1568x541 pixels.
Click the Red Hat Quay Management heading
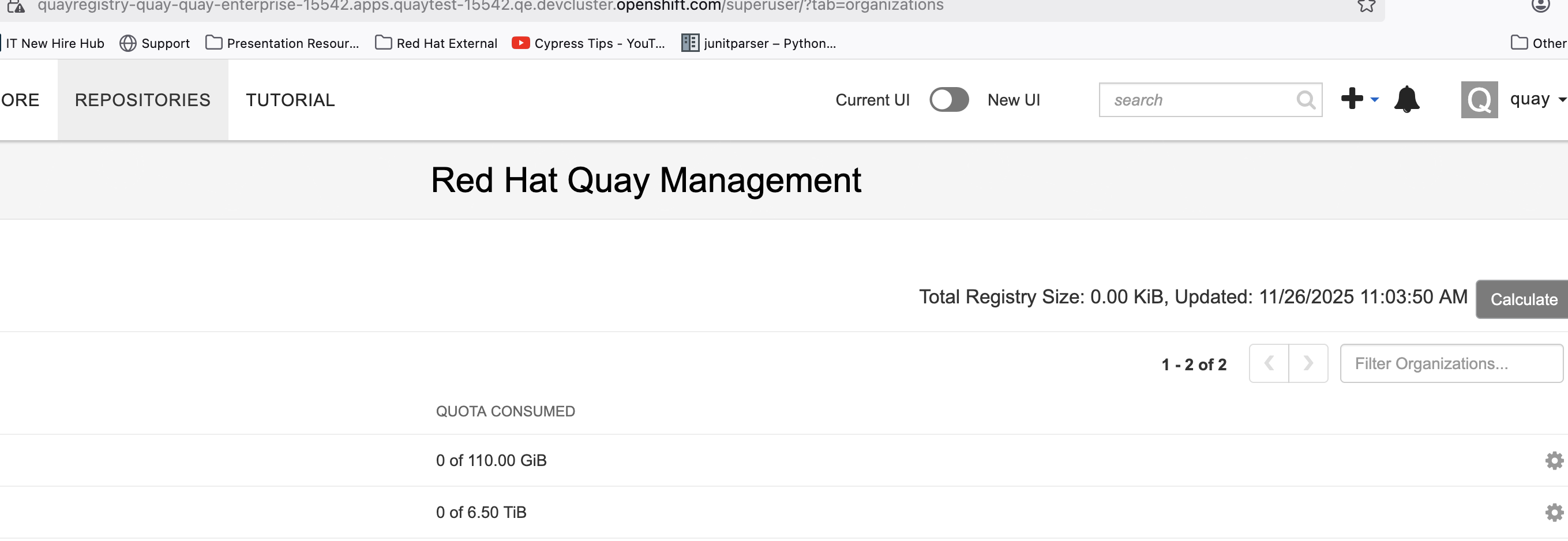coord(646,181)
